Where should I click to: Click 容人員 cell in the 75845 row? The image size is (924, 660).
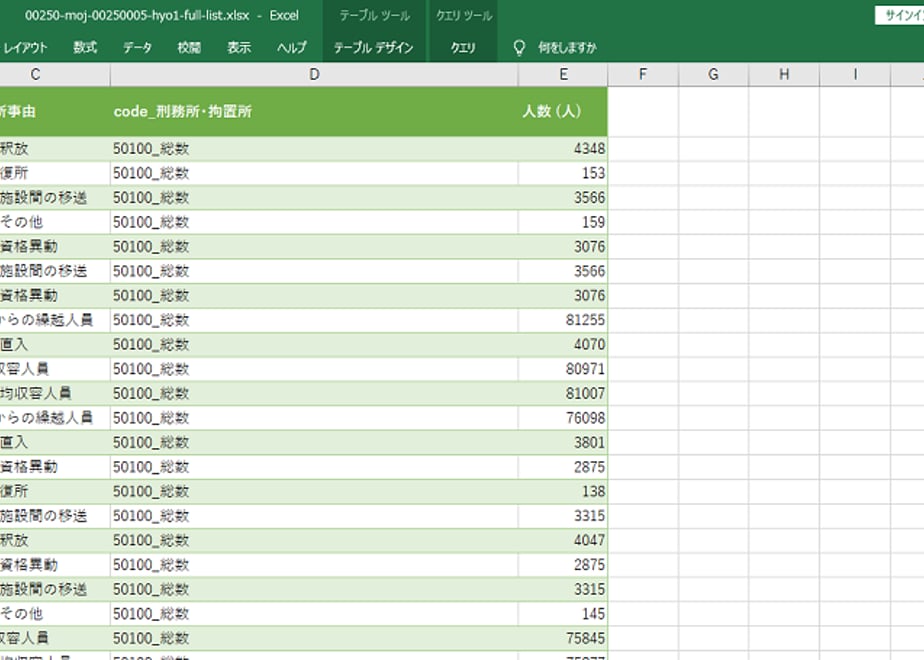pos(55,638)
